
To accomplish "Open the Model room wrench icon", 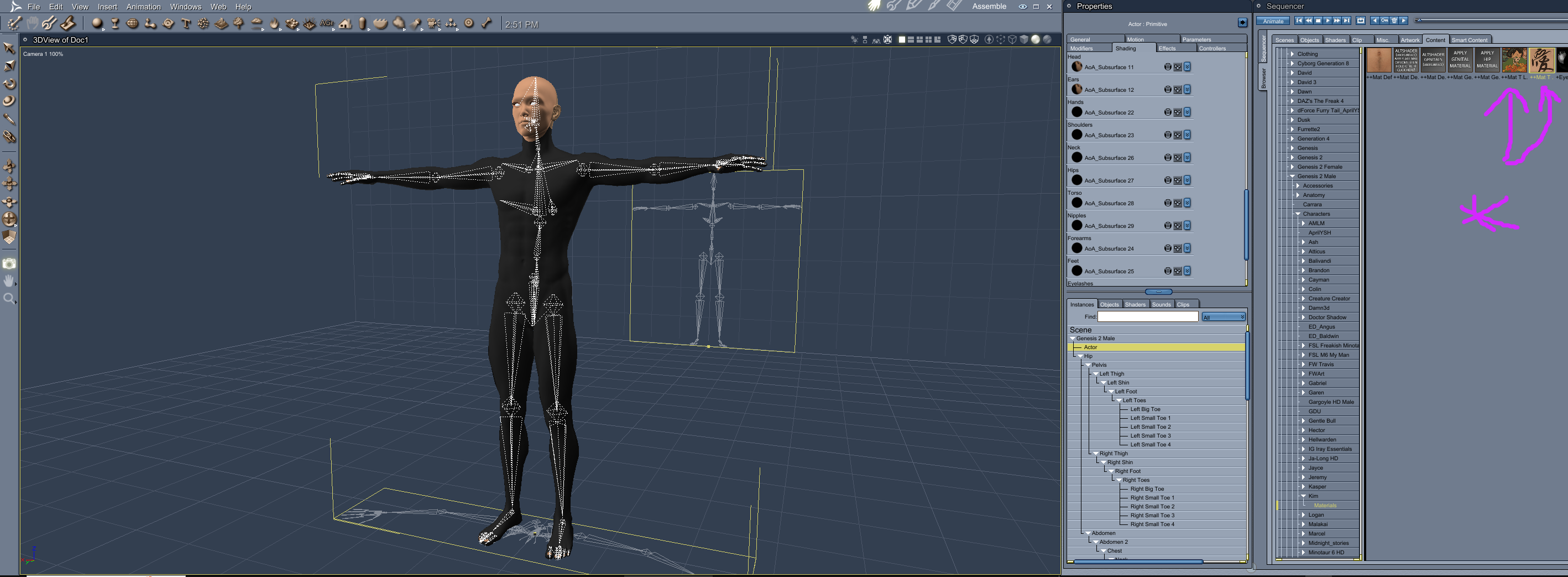I will 893,6.
